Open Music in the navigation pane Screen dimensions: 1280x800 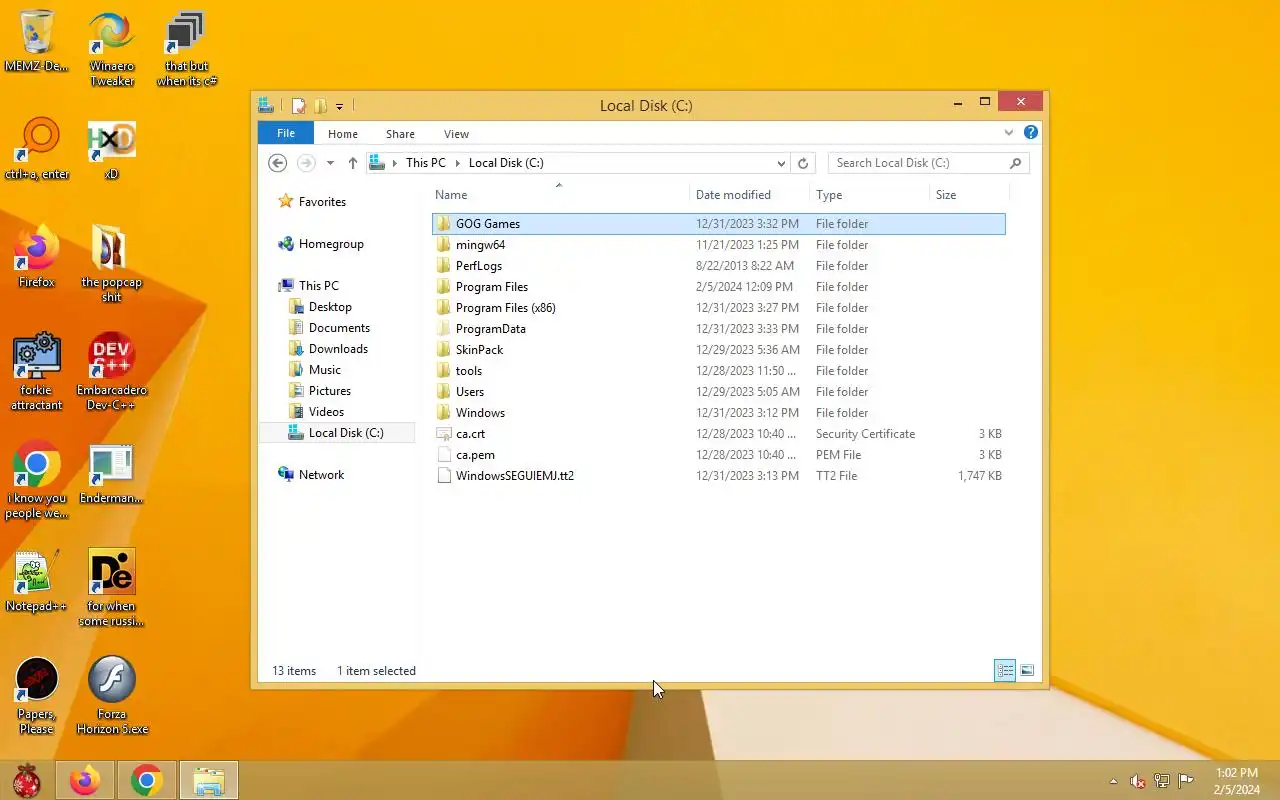(314, 370)
